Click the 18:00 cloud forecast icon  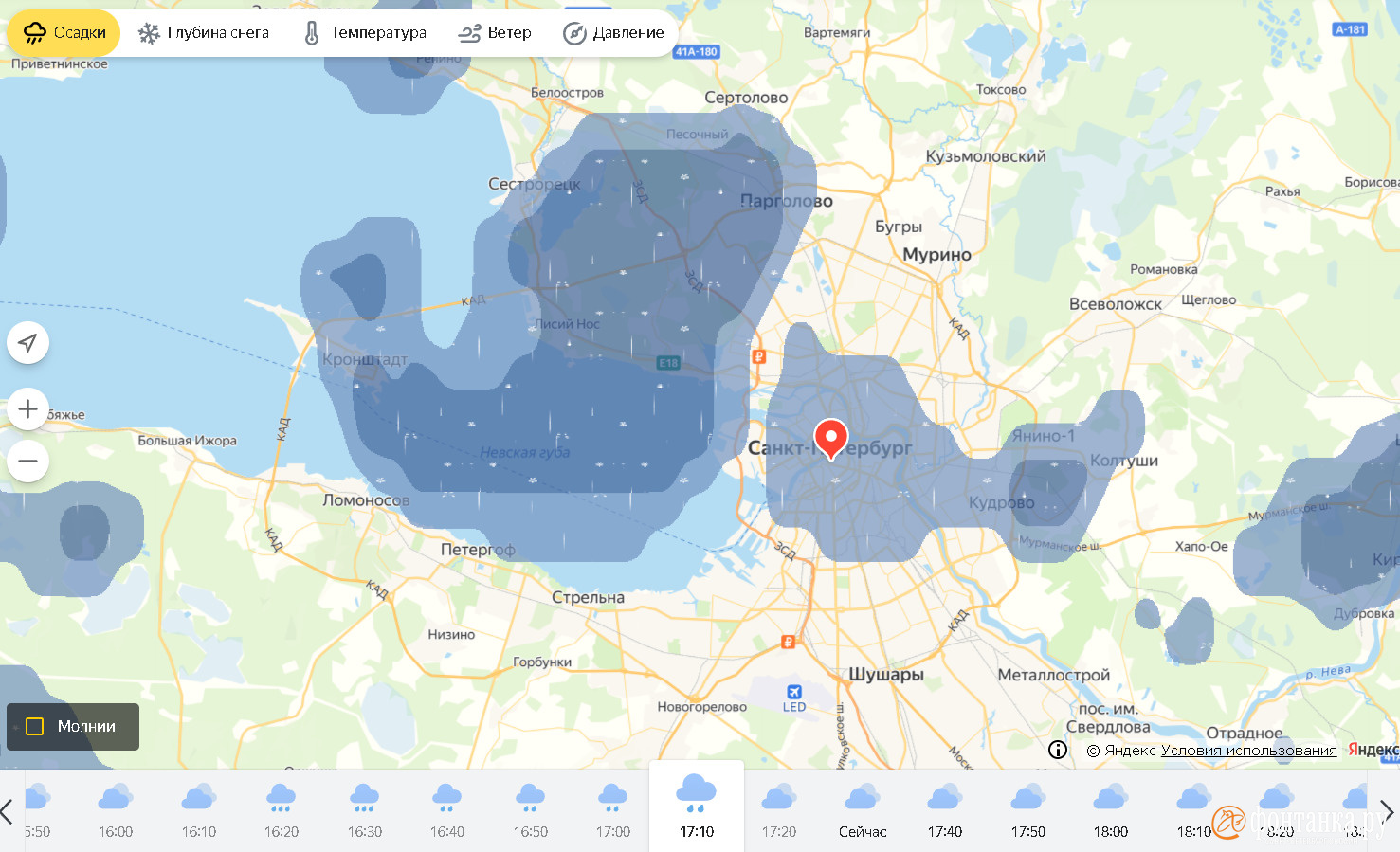pos(1110,797)
